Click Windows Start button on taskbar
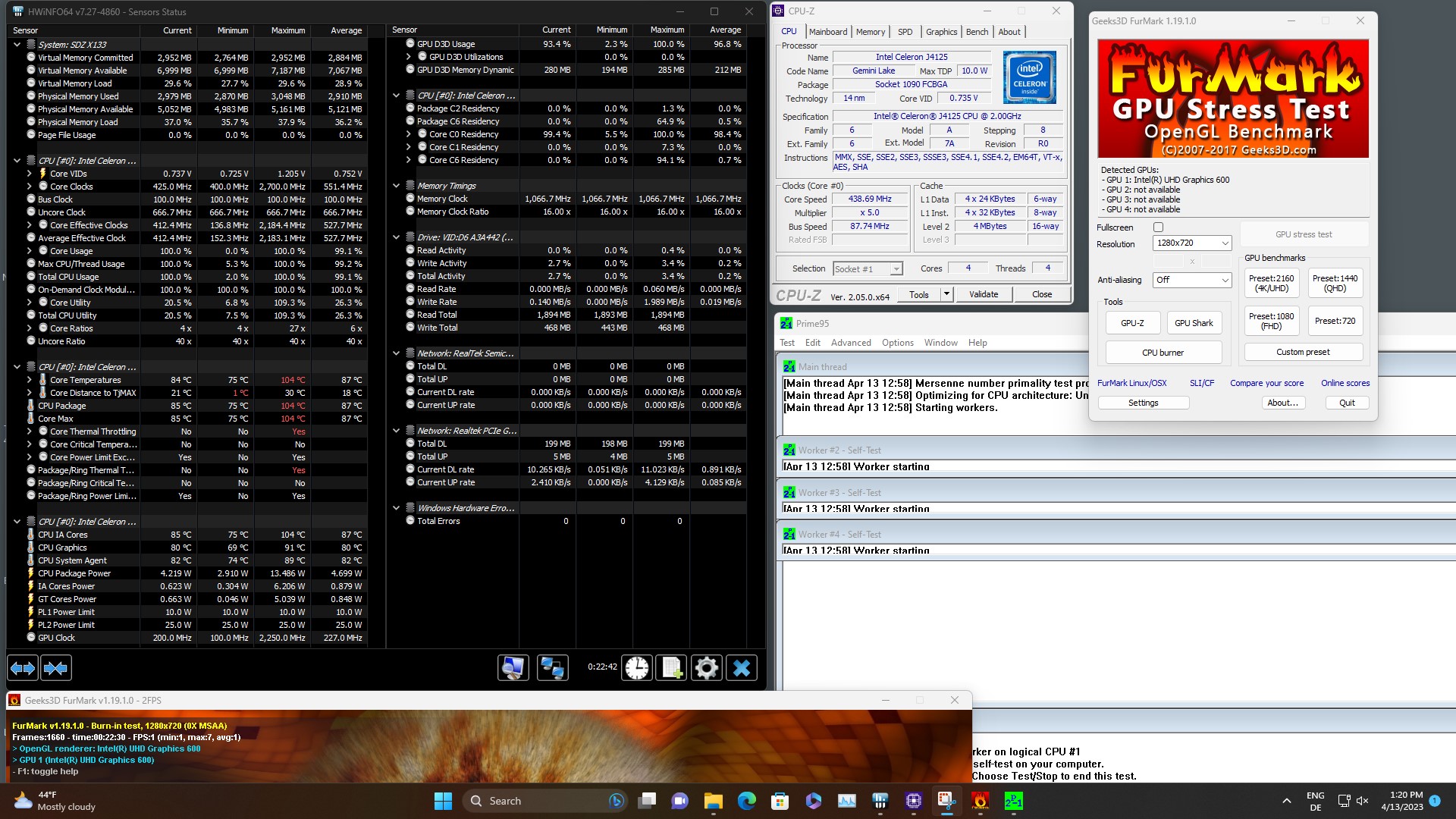 point(443,801)
